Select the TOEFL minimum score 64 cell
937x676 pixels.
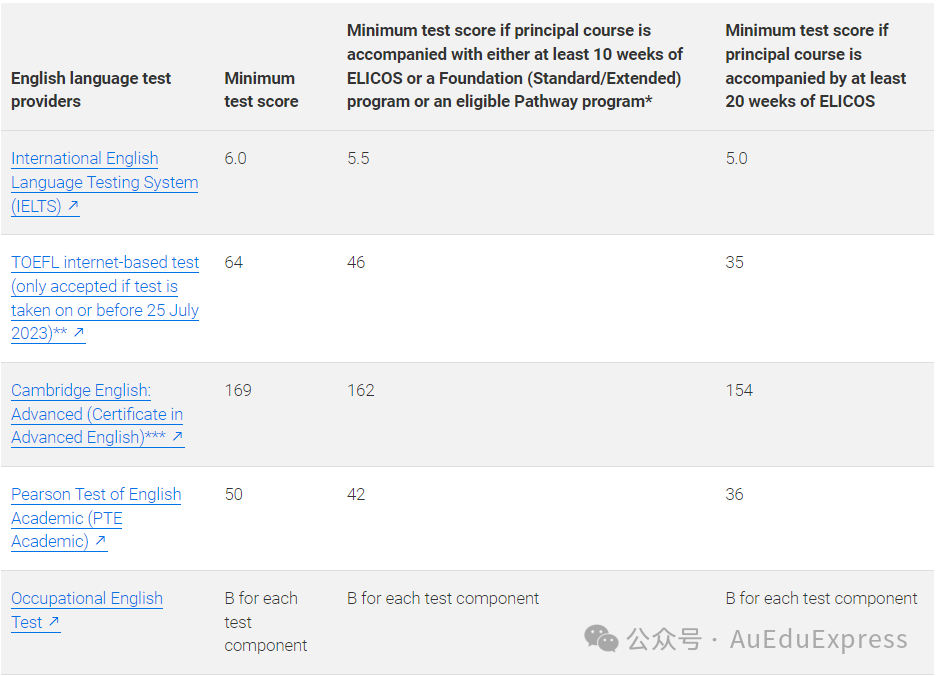click(x=234, y=262)
